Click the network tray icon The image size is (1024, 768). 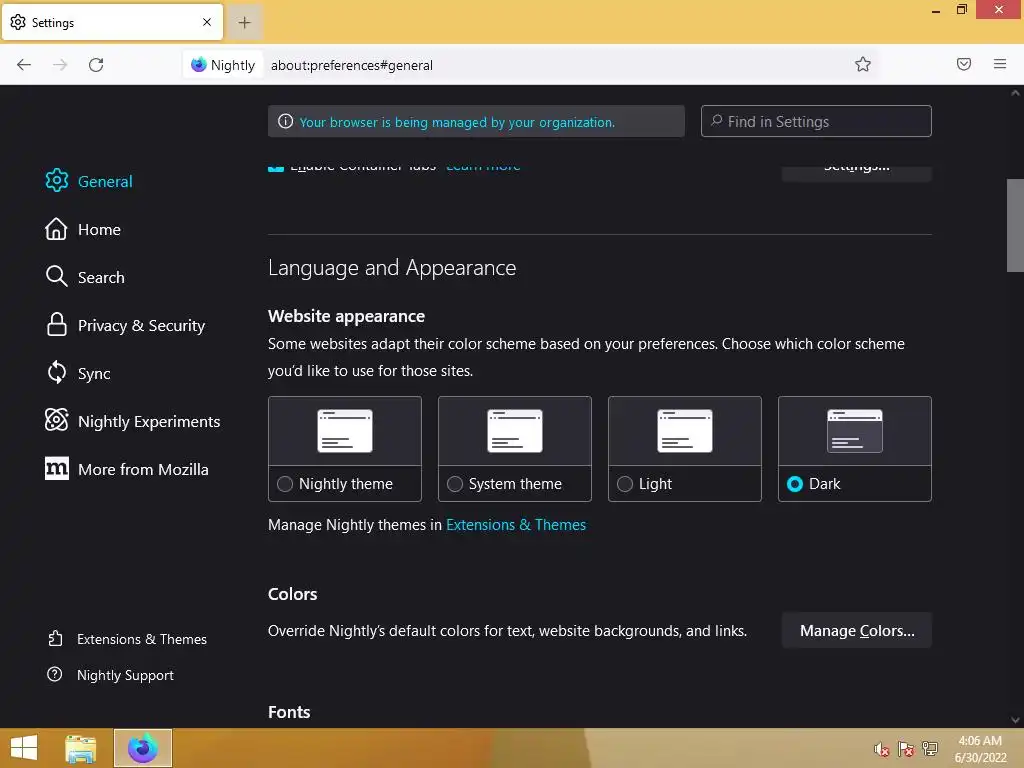(x=930, y=749)
